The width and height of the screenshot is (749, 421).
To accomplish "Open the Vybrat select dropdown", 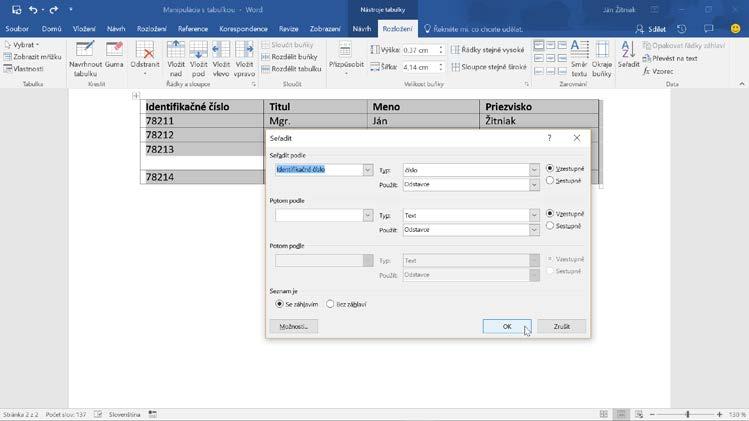I will (x=22, y=44).
